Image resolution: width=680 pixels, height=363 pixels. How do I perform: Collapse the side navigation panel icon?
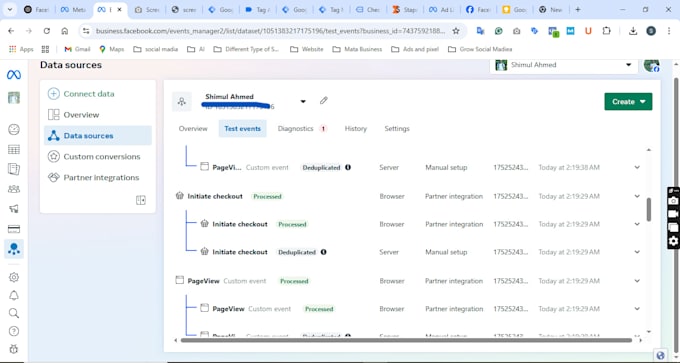coord(141,200)
